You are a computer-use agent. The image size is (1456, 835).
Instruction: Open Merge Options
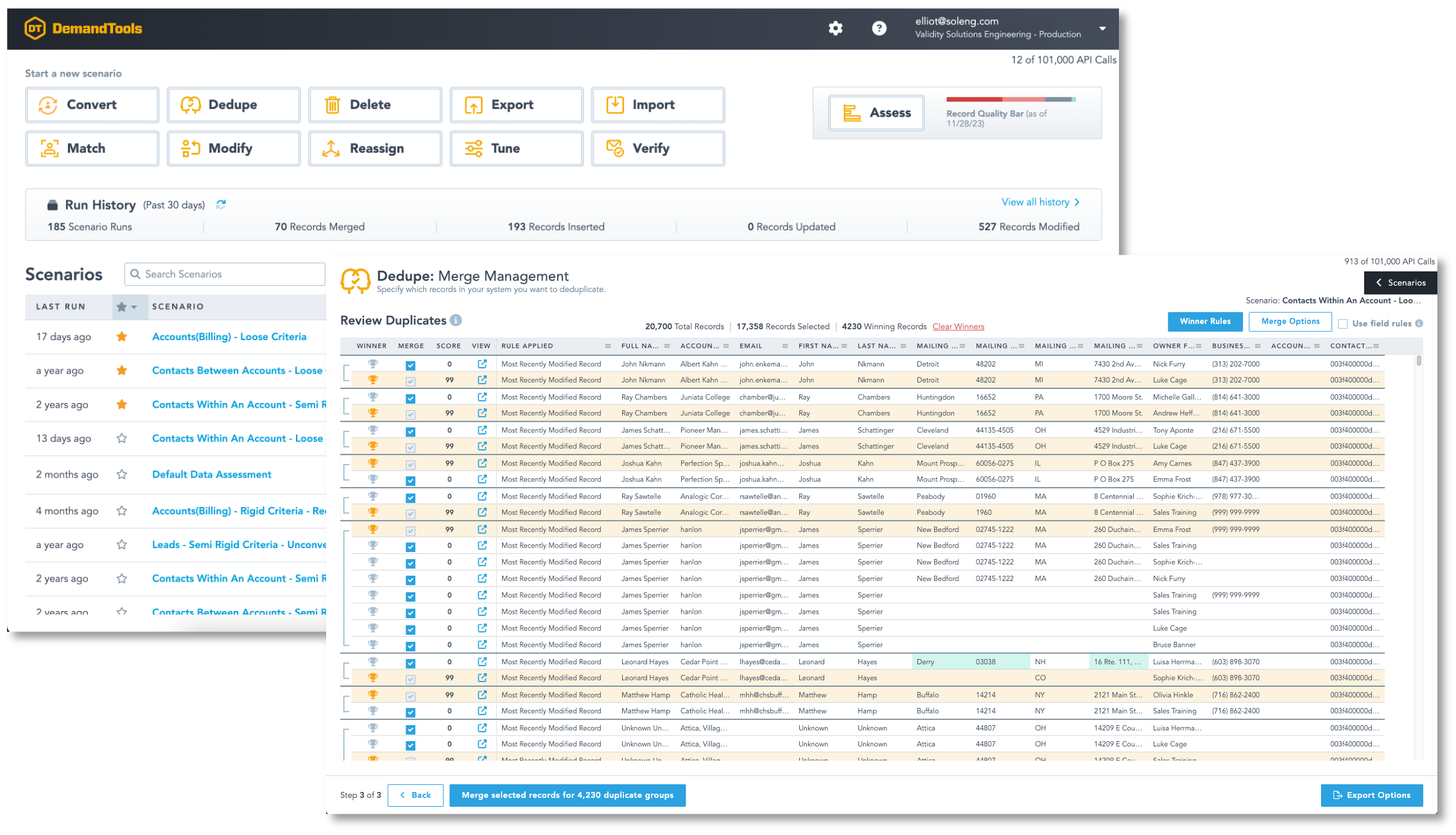tap(1290, 322)
